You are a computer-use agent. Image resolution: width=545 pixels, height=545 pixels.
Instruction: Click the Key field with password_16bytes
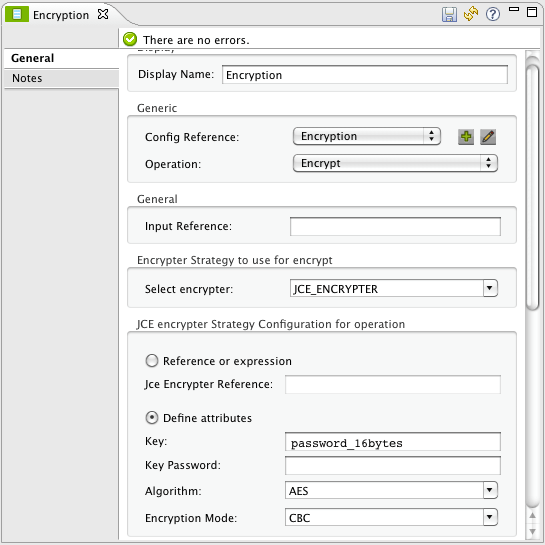tap(393, 442)
